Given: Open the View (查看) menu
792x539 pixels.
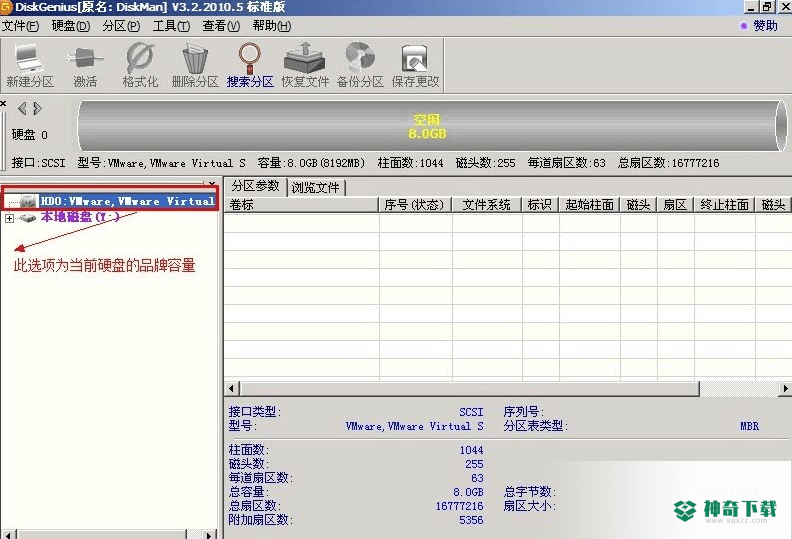Looking at the screenshot, I should point(221,26).
